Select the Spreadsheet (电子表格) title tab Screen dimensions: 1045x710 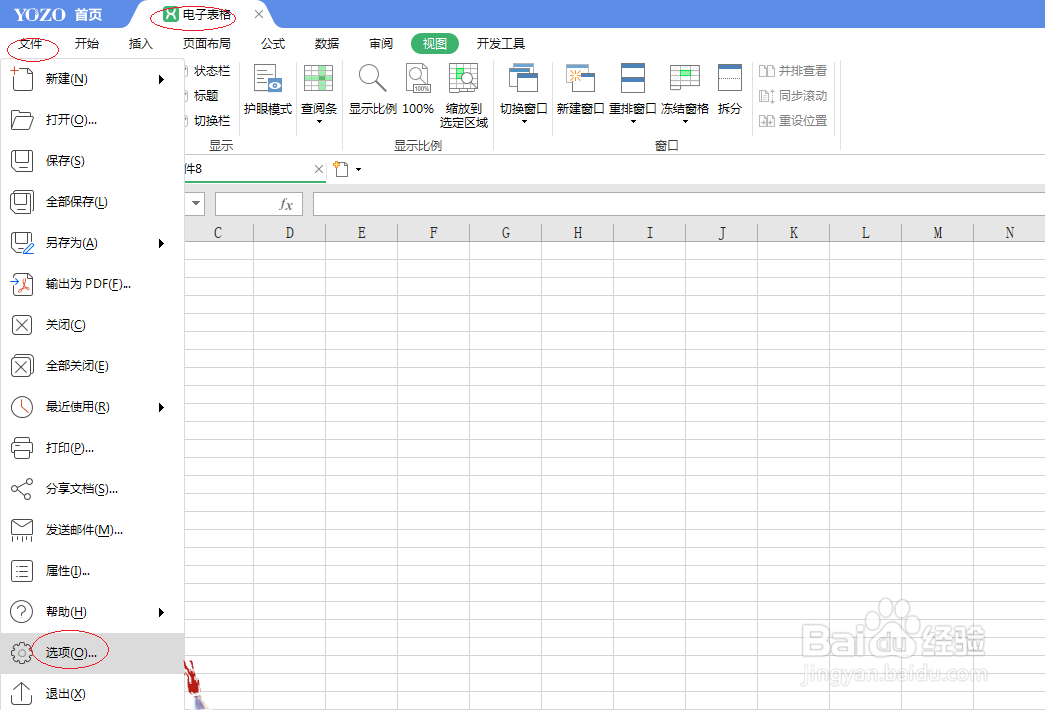[x=199, y=14]
